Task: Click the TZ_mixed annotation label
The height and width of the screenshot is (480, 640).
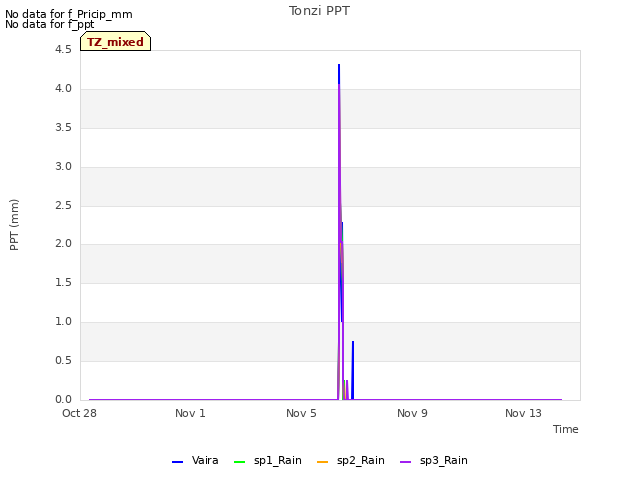Action: [x=116, y=42]
